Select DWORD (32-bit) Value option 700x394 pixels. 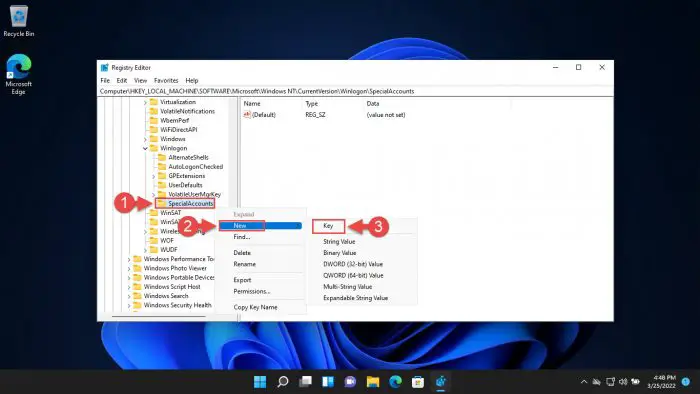click(x=353, y=264)
